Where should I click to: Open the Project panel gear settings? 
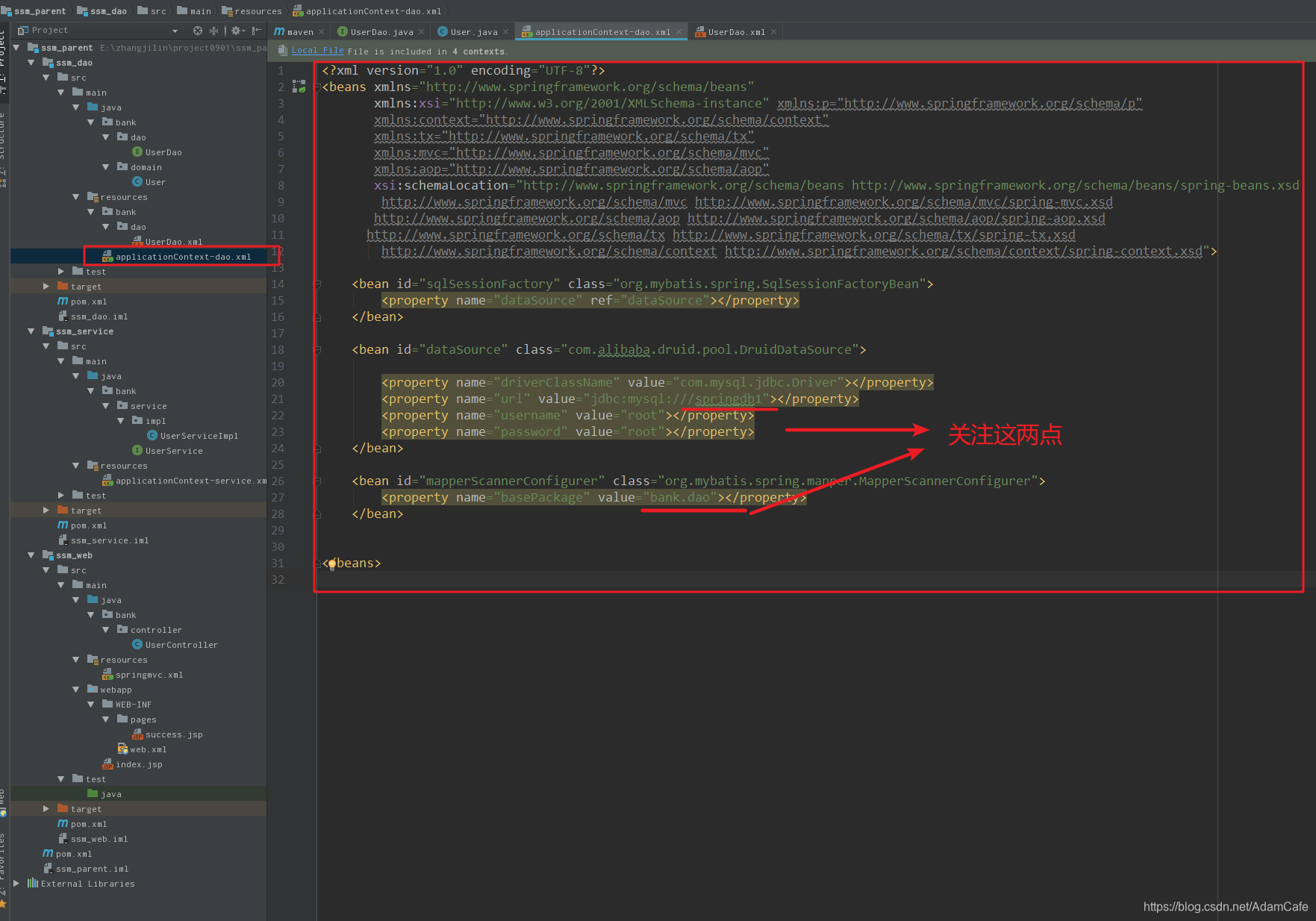point(237,31)
